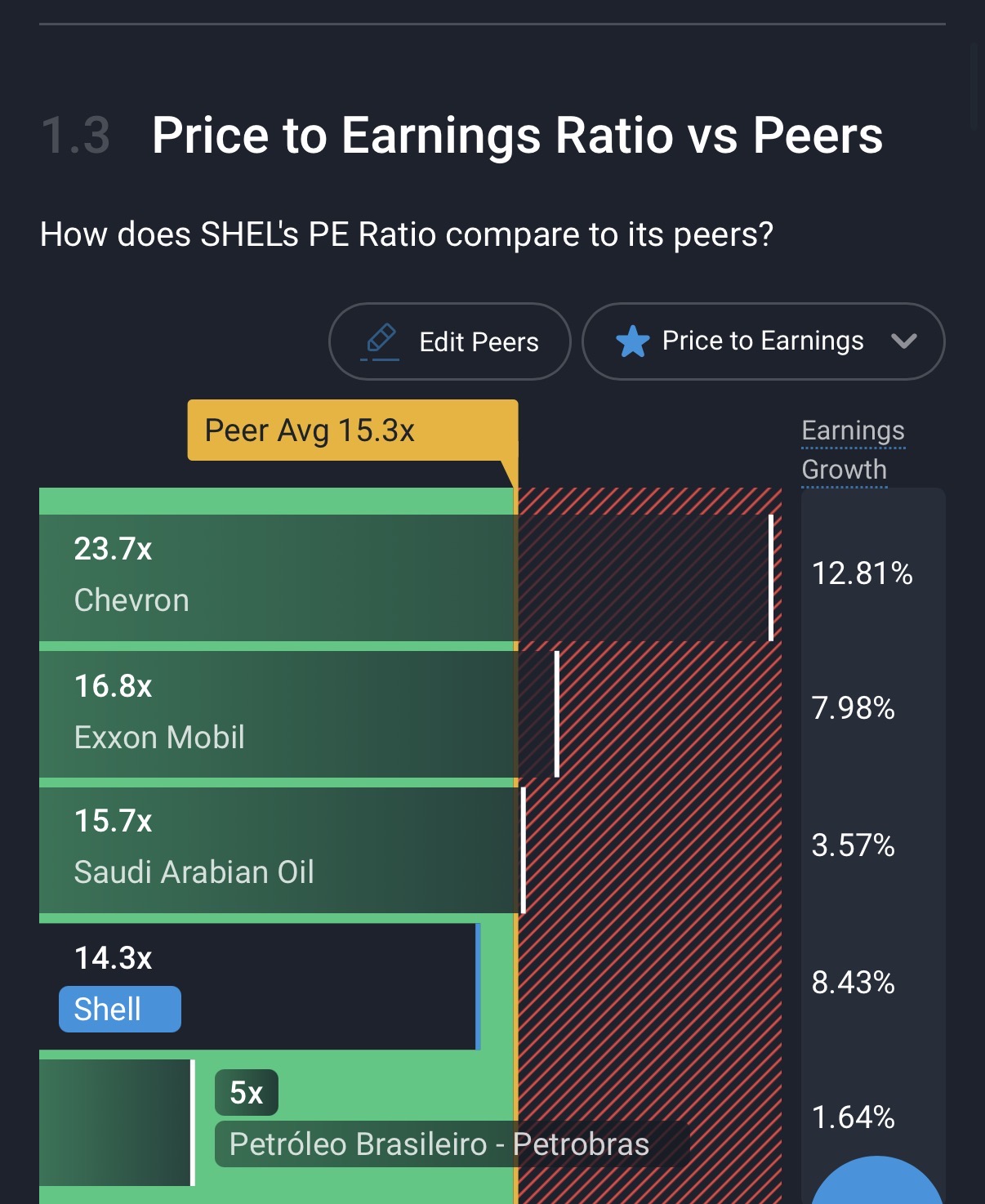Screen dimensions: 985x1204
Task: Click the pencil edit icon
Action: pyautogui.click(x=381, y=341)
